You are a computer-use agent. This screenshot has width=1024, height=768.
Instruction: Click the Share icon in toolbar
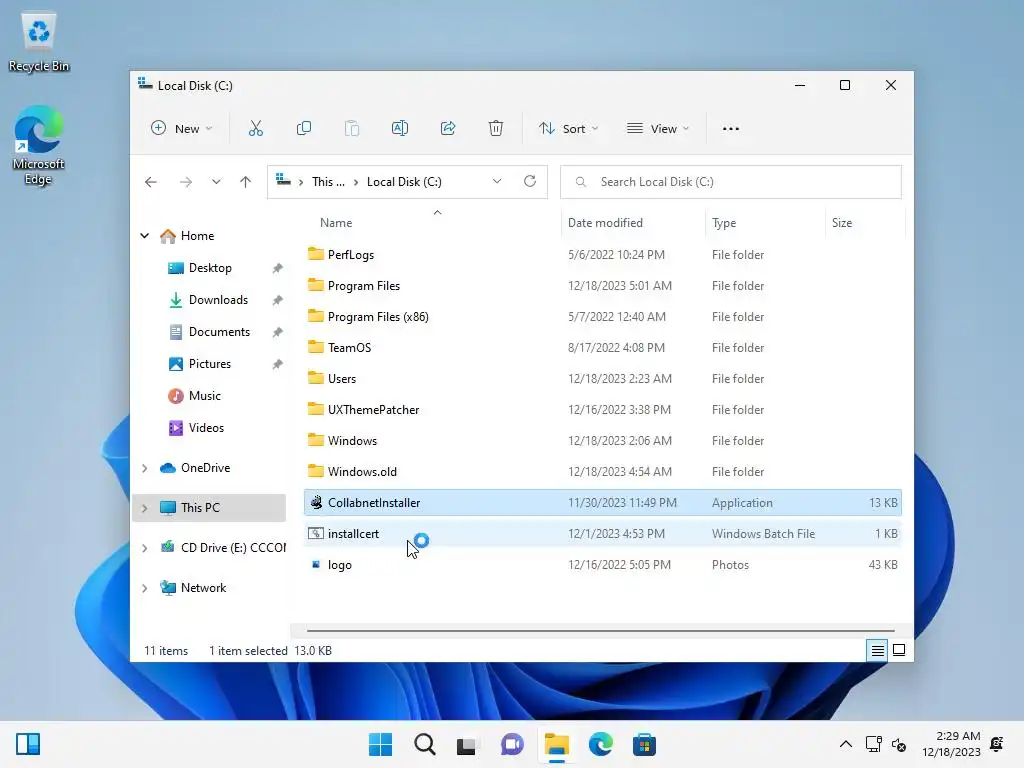click(448, 129)
